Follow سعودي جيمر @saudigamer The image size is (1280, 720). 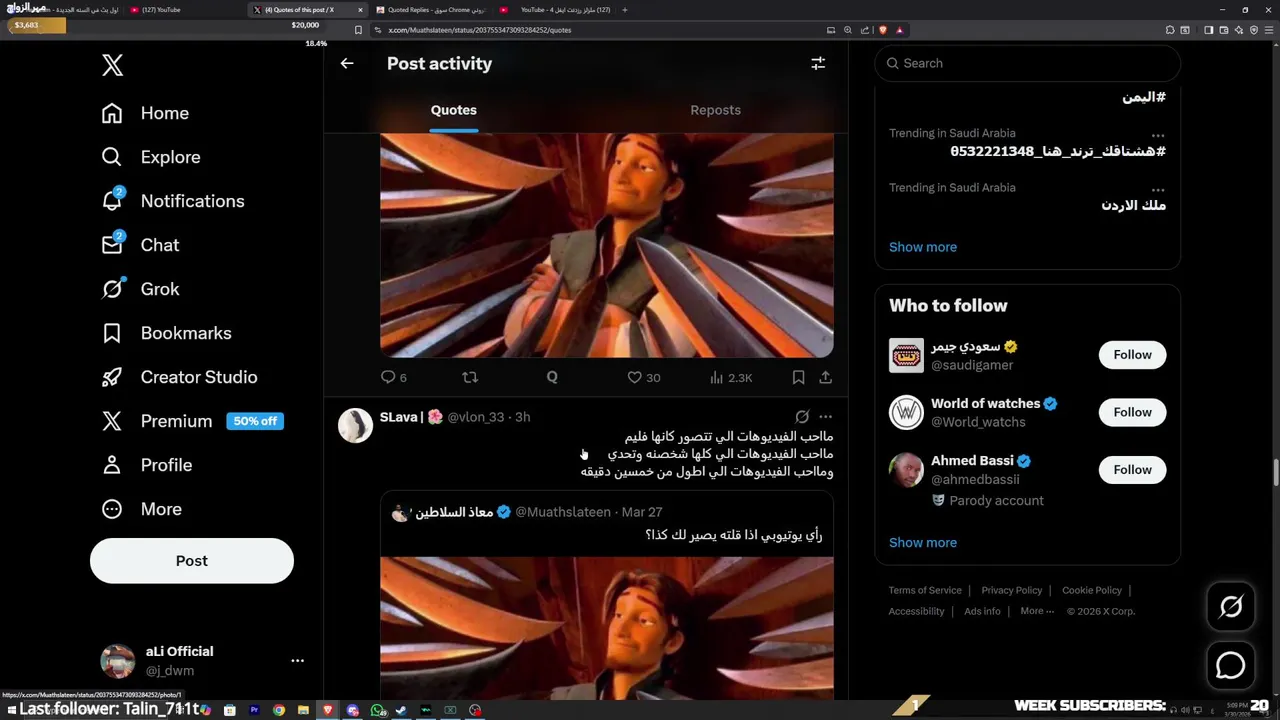pos(1132,355)
